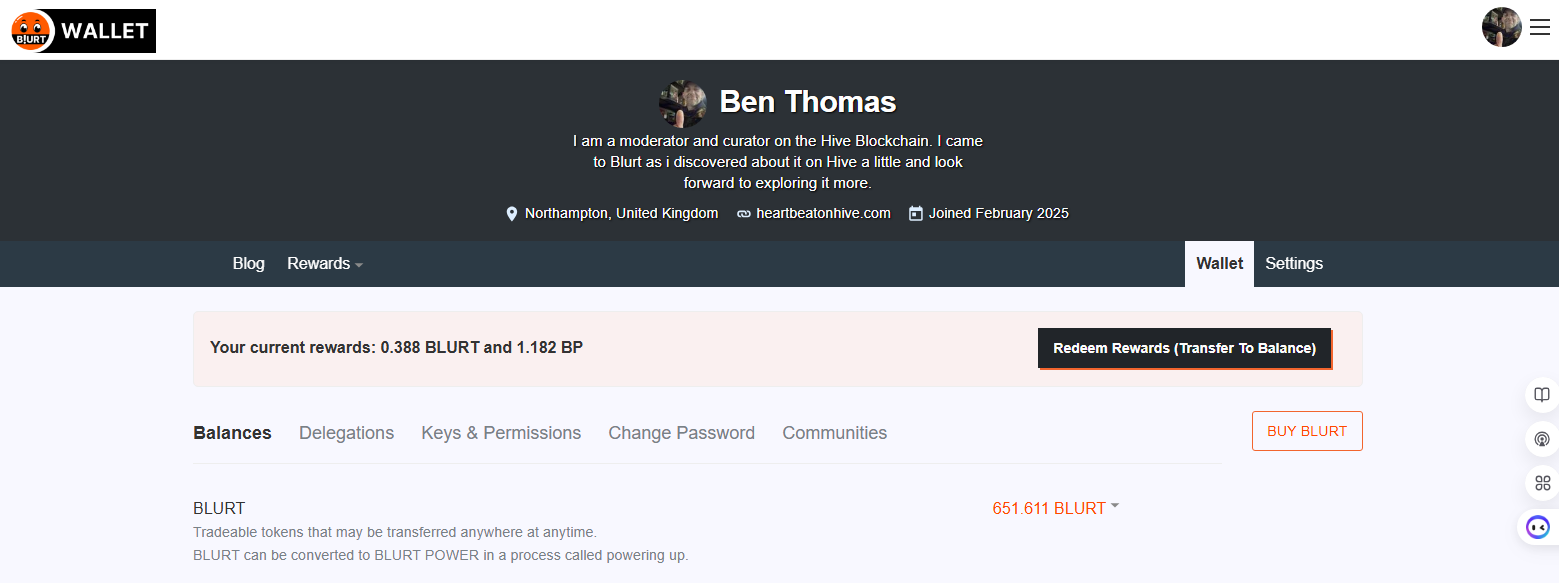Viewport: 1559px width, 583px height.
Task: Click the BUY BLURT button
Action: point(1306,431)
